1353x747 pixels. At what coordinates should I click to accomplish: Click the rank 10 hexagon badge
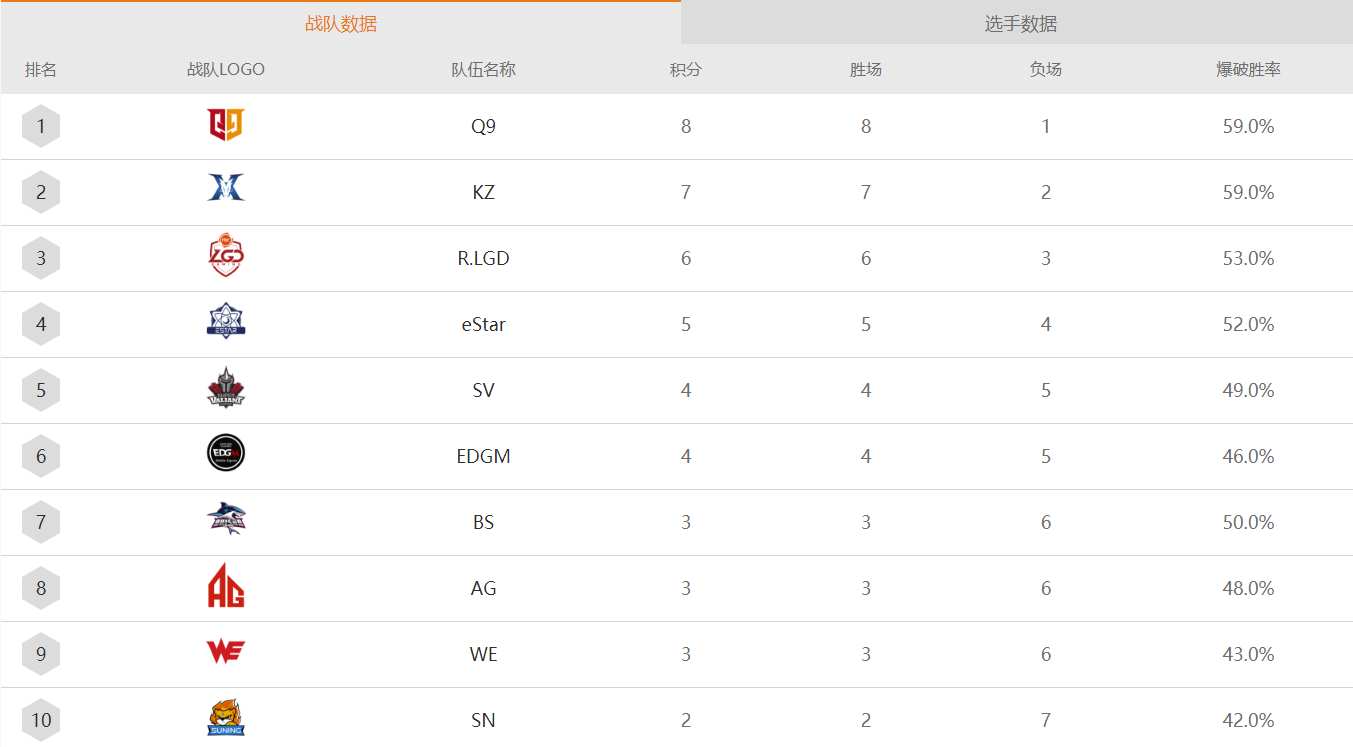point(41,720)
